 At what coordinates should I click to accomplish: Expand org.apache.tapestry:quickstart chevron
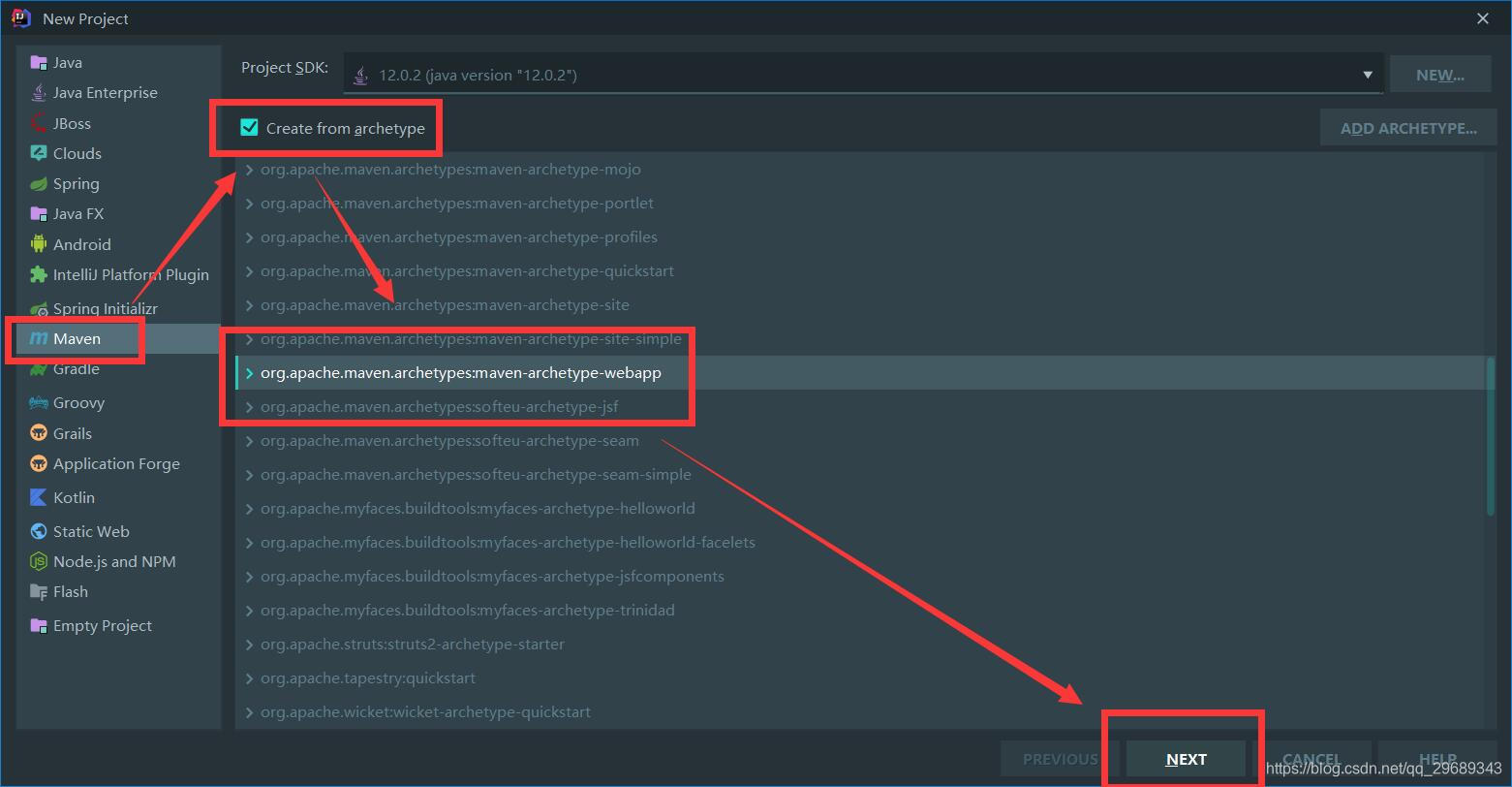250,678
